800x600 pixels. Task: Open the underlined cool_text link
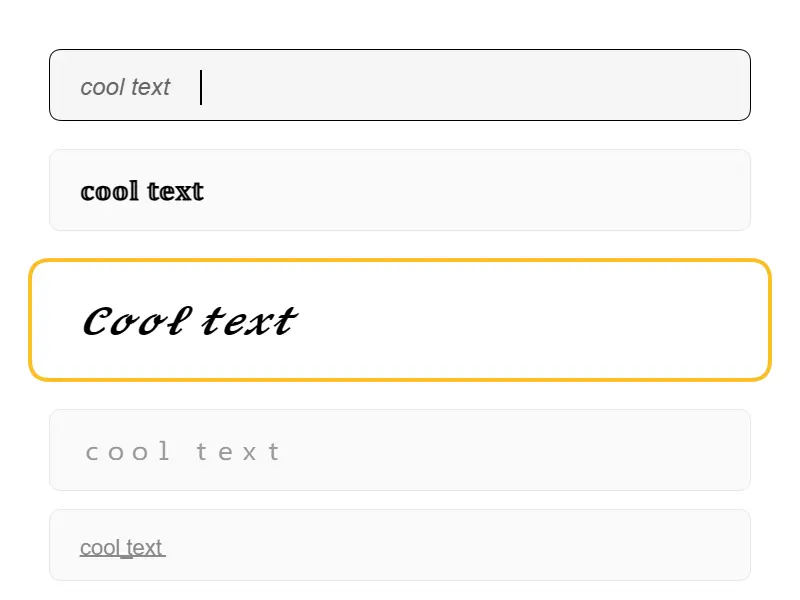122,547
